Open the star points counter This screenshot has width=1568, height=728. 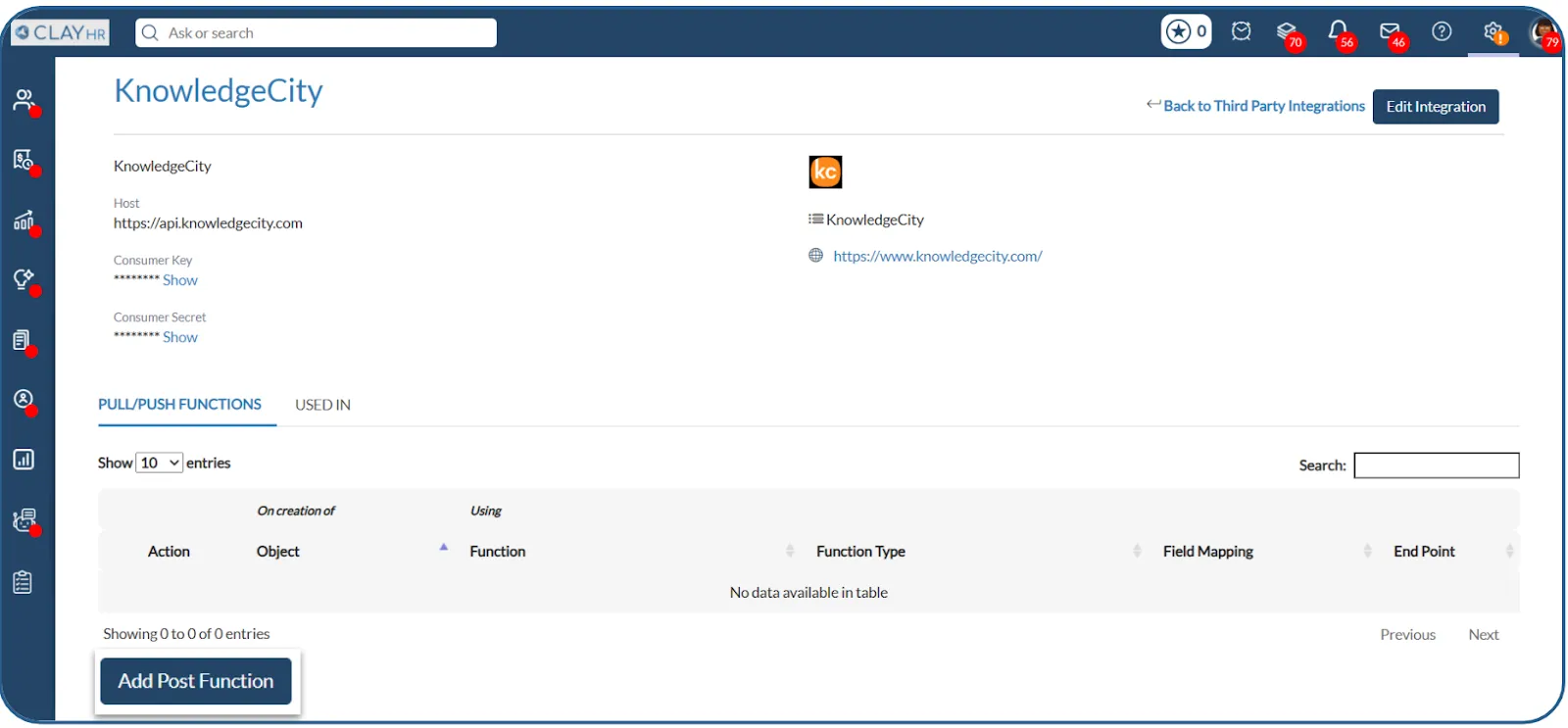(x=1186, y=31)
